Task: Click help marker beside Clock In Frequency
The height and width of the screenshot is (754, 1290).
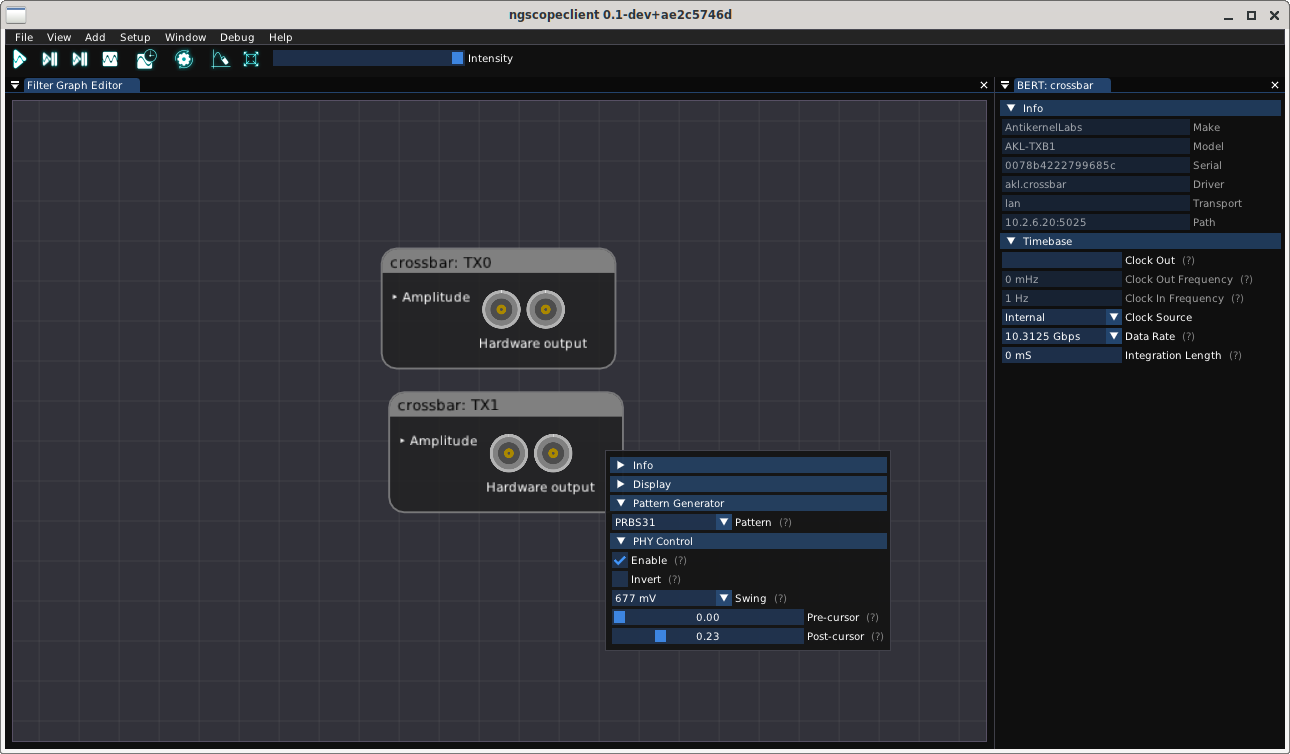Action: 1237,298
